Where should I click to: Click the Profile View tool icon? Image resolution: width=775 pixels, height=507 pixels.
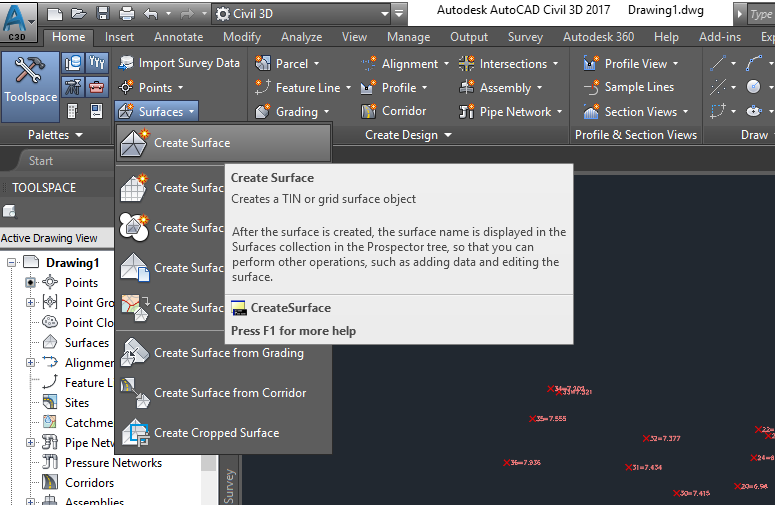pos(591,63)
